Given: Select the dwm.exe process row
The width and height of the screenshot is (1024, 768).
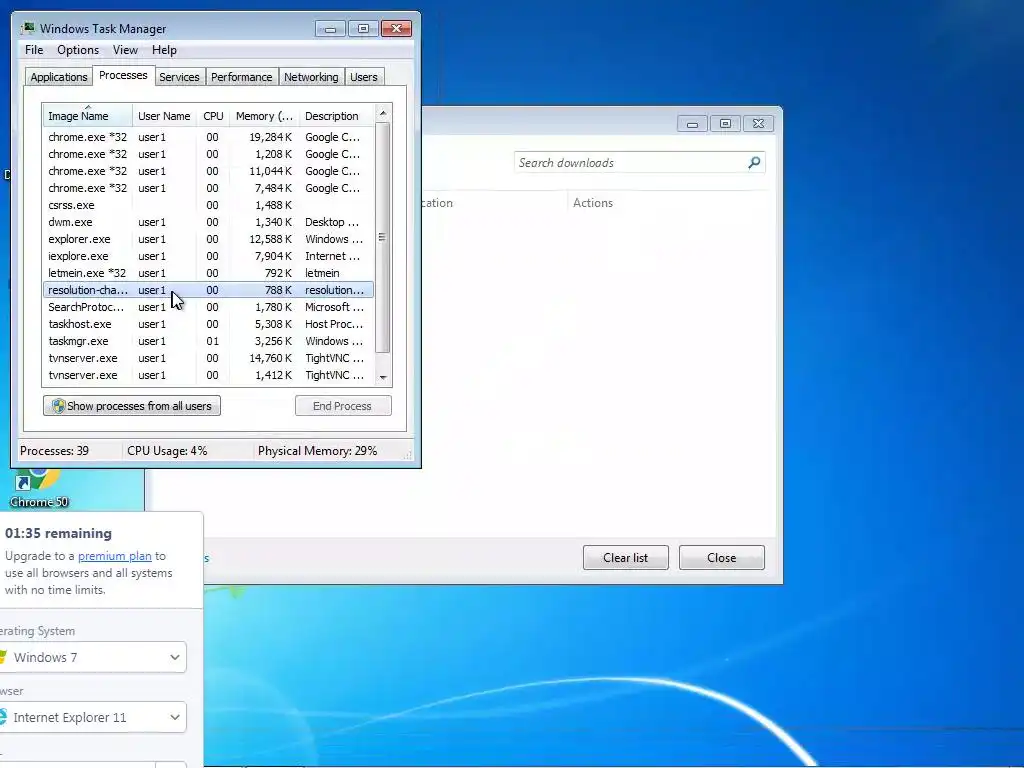Looking at the screenshot, I should click(208, 222).
